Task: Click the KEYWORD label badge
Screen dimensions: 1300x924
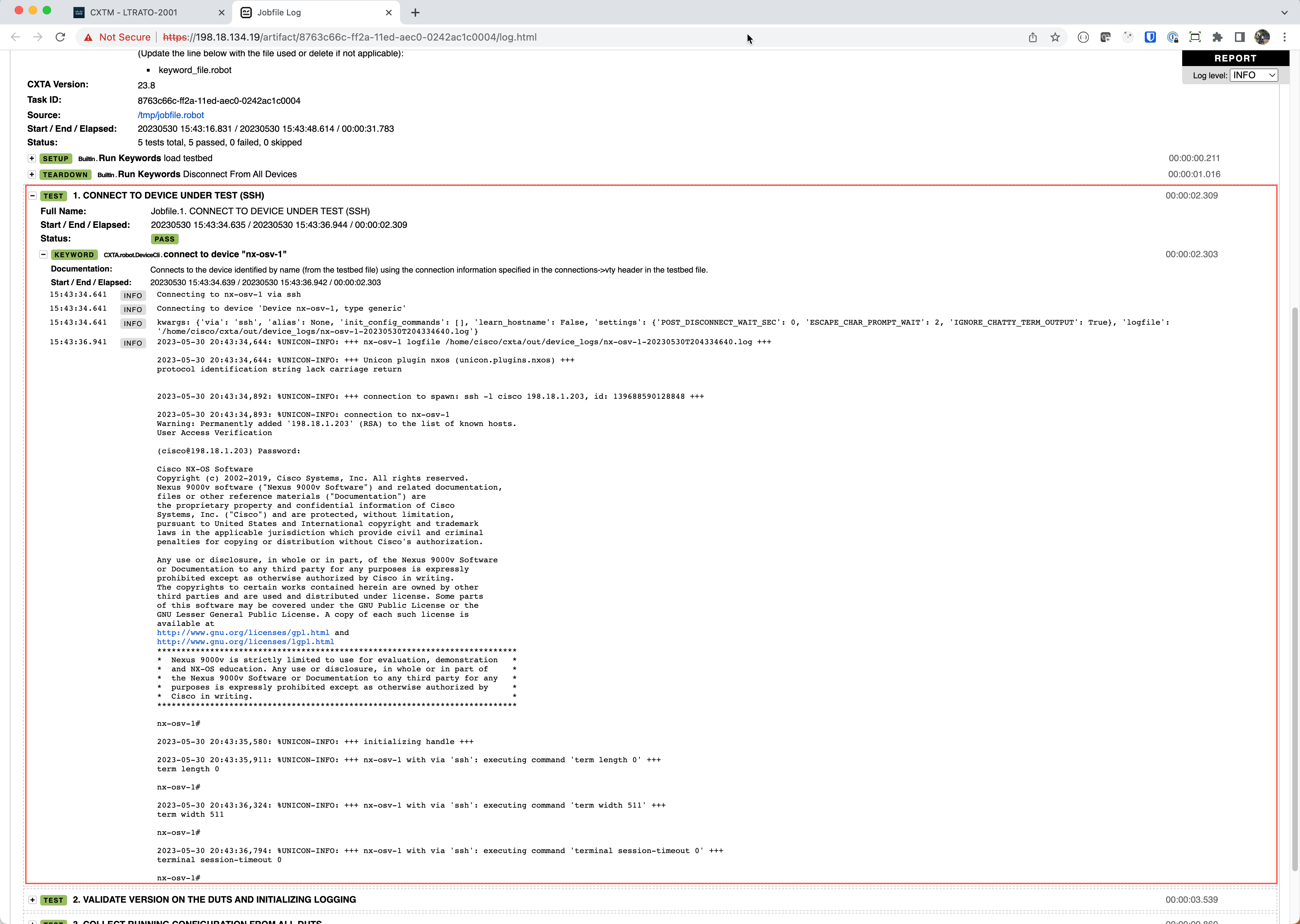Action: (x=74, y=255)
